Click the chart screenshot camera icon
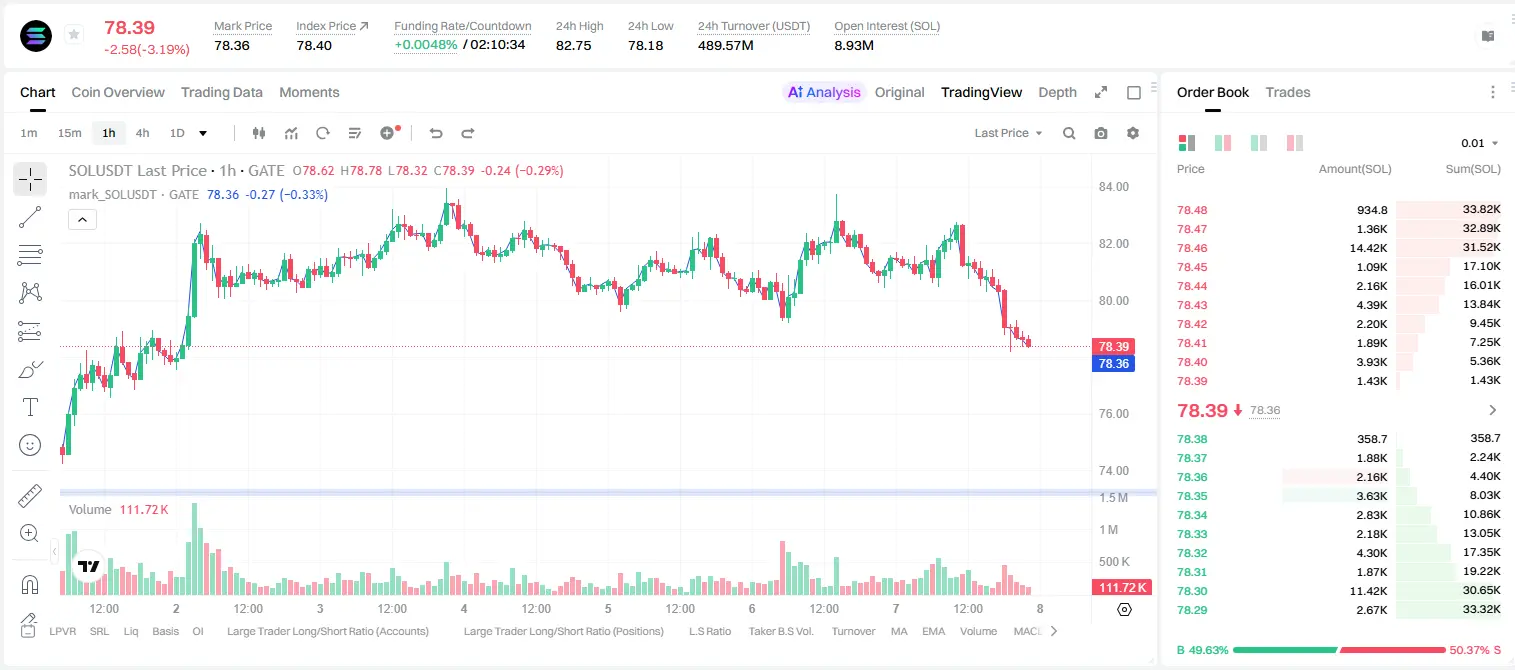This screenshot has width=1515, height=670. pyautogui.click(x=1101, y=133)
